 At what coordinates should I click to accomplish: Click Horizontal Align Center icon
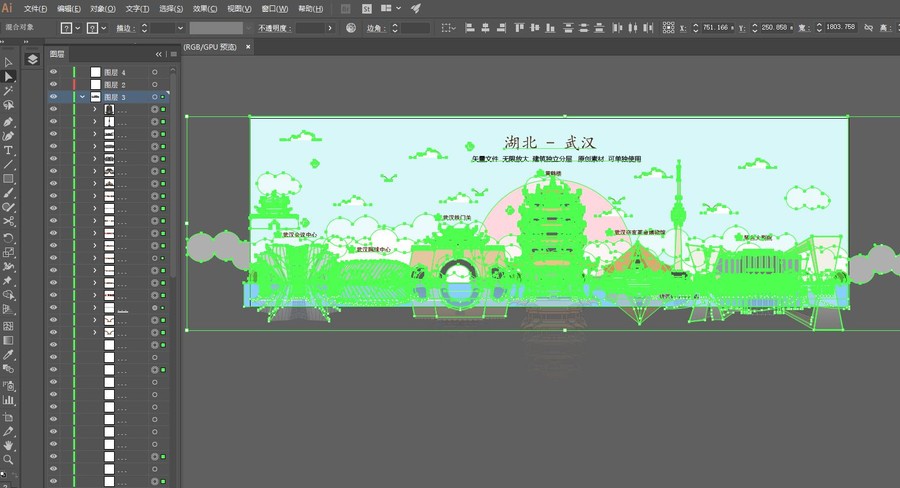tap(486, 28)
